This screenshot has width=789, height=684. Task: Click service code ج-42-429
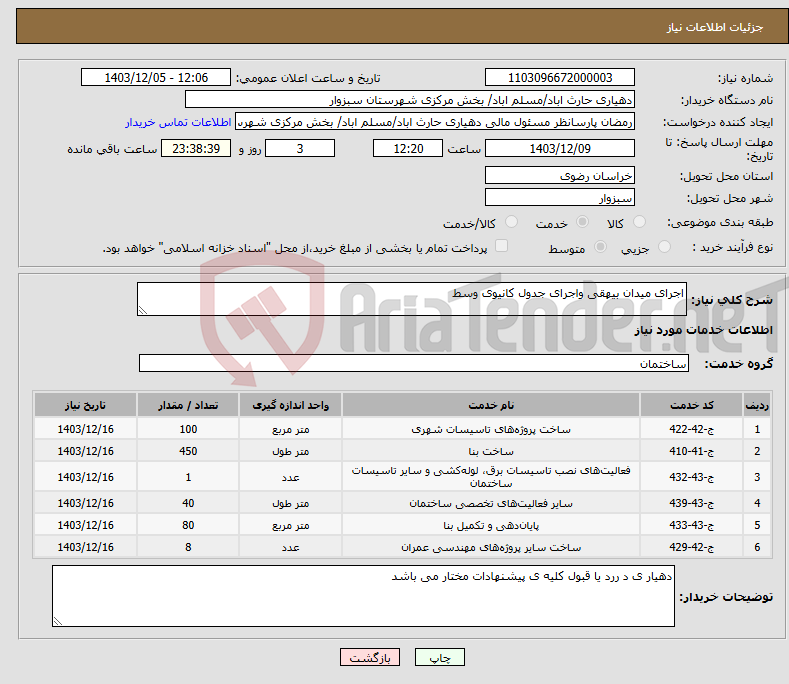[x=691, y=547]
